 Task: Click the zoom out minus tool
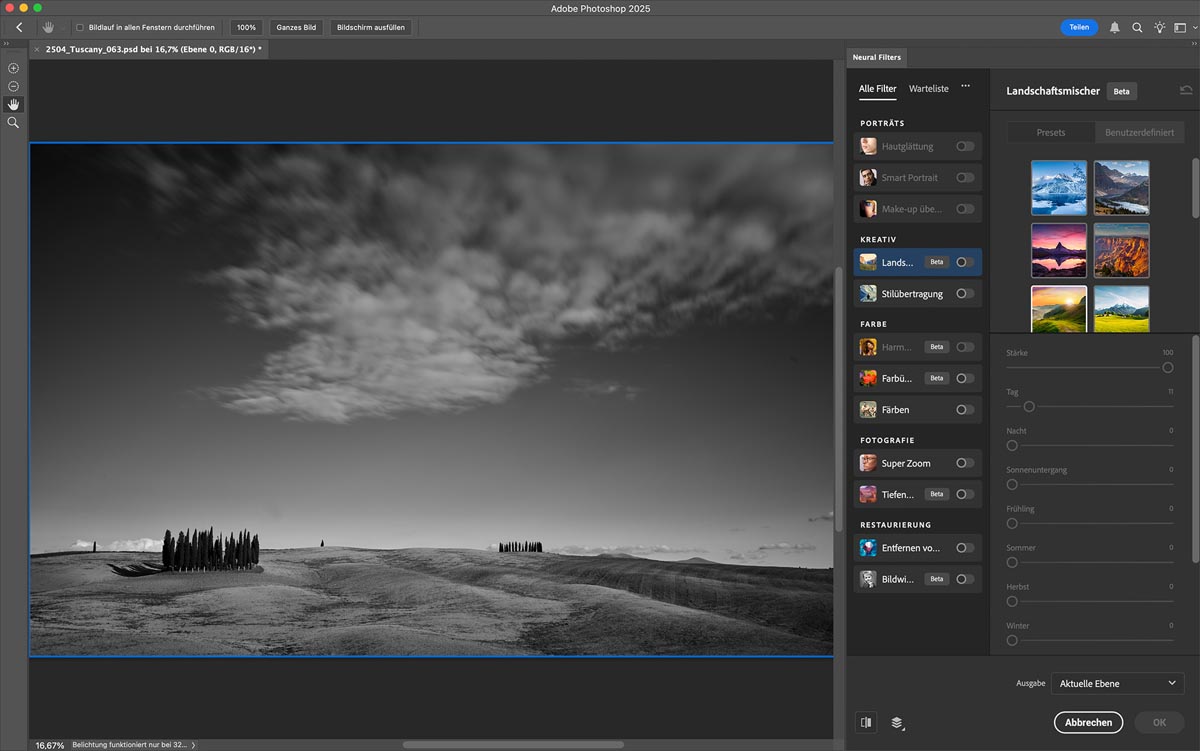pos(14,86)
